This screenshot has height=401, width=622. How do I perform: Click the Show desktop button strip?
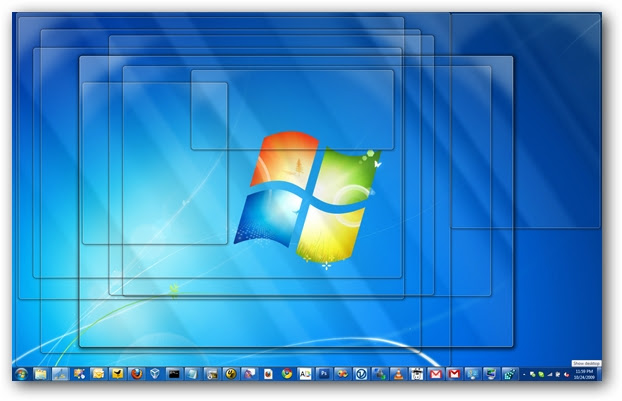tap(599, 374)
